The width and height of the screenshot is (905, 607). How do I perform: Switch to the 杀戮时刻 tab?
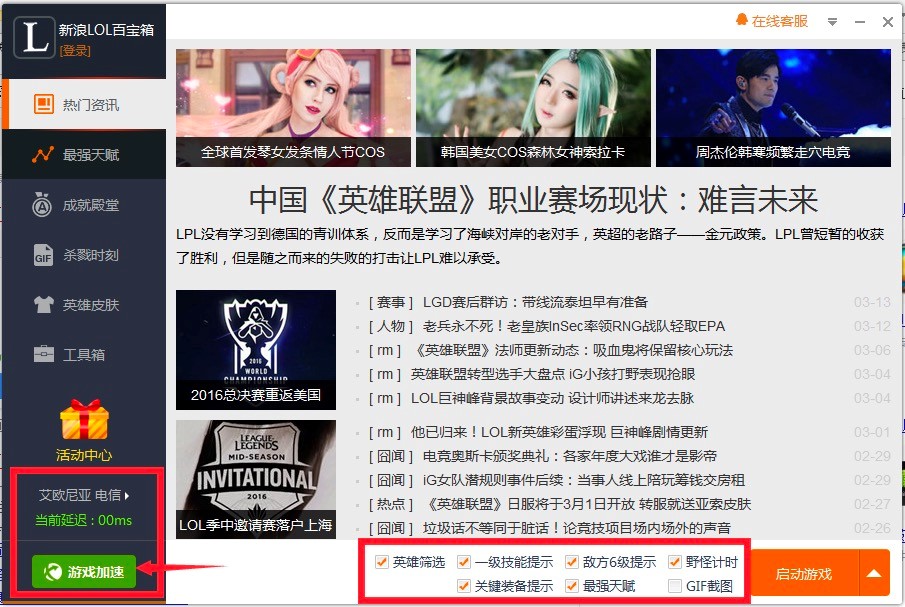click(x=84, y=255)
